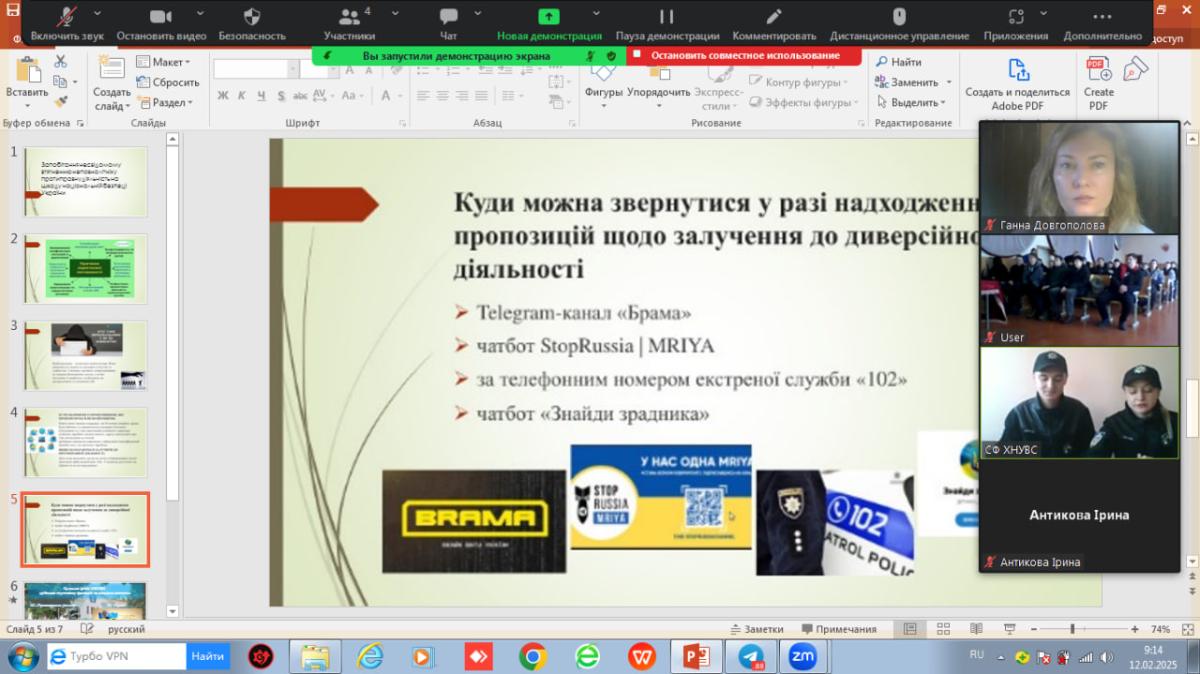Adjust the zoom slider in status bar
This screenshot has width=1200, height=674.
[x=1072, y=629]
